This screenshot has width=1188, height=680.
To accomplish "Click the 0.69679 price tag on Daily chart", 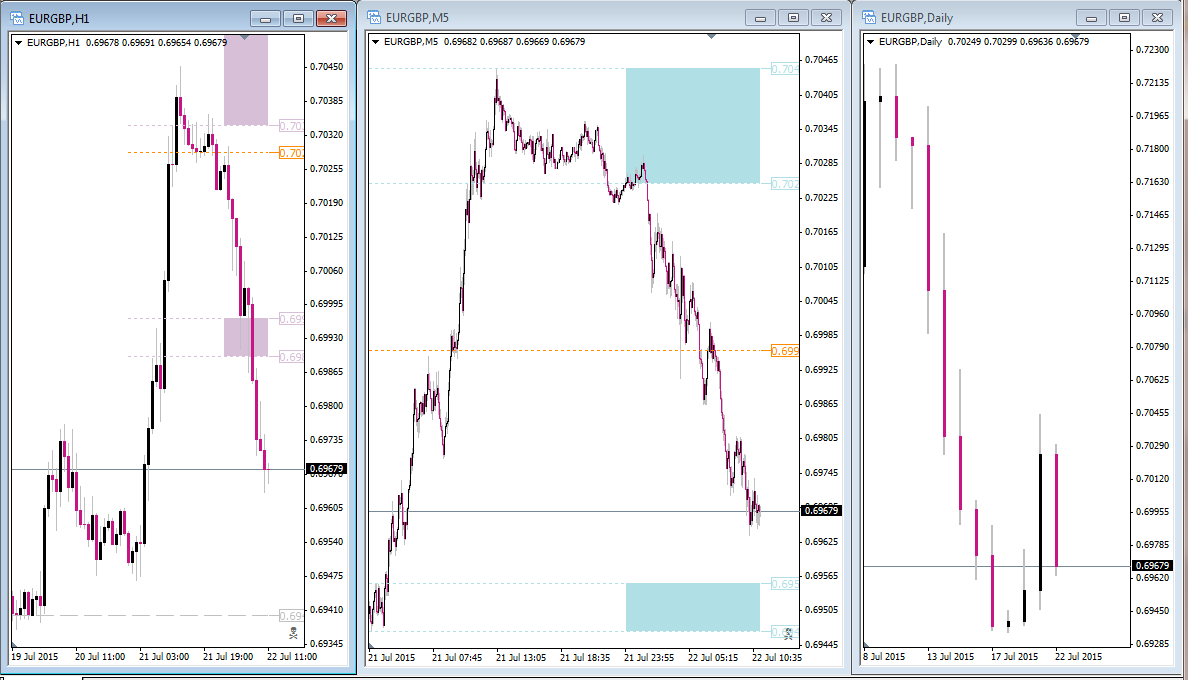I will [1152, 566].
